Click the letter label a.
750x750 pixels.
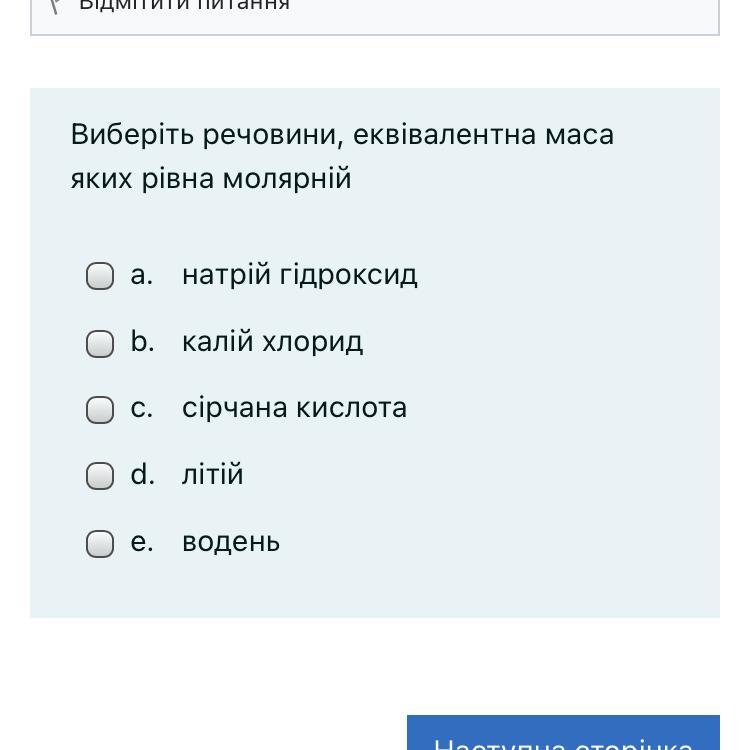point(141,275)
